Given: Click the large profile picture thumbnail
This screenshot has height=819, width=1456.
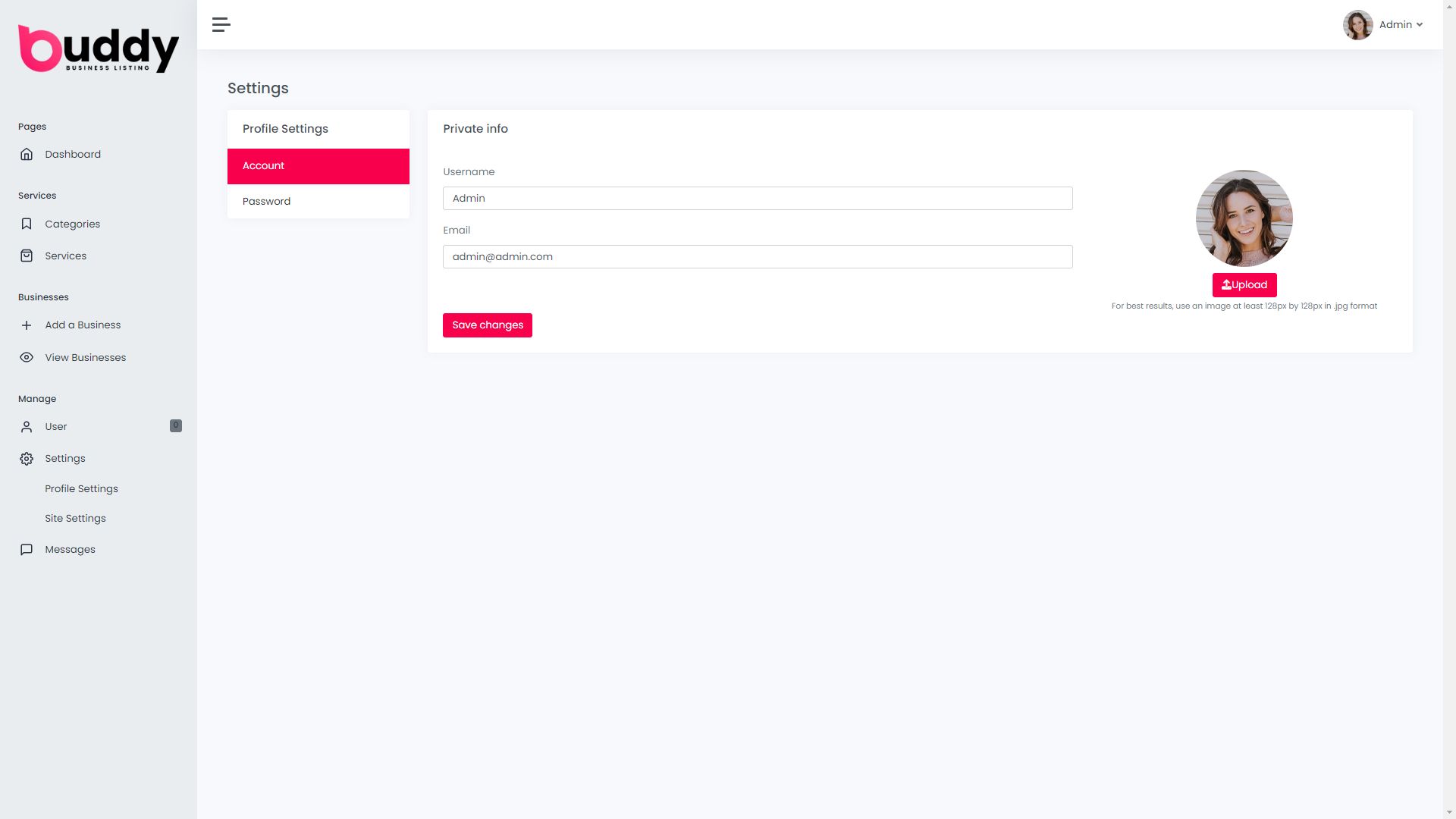Looking at the screenshot, I should 1244,218.
